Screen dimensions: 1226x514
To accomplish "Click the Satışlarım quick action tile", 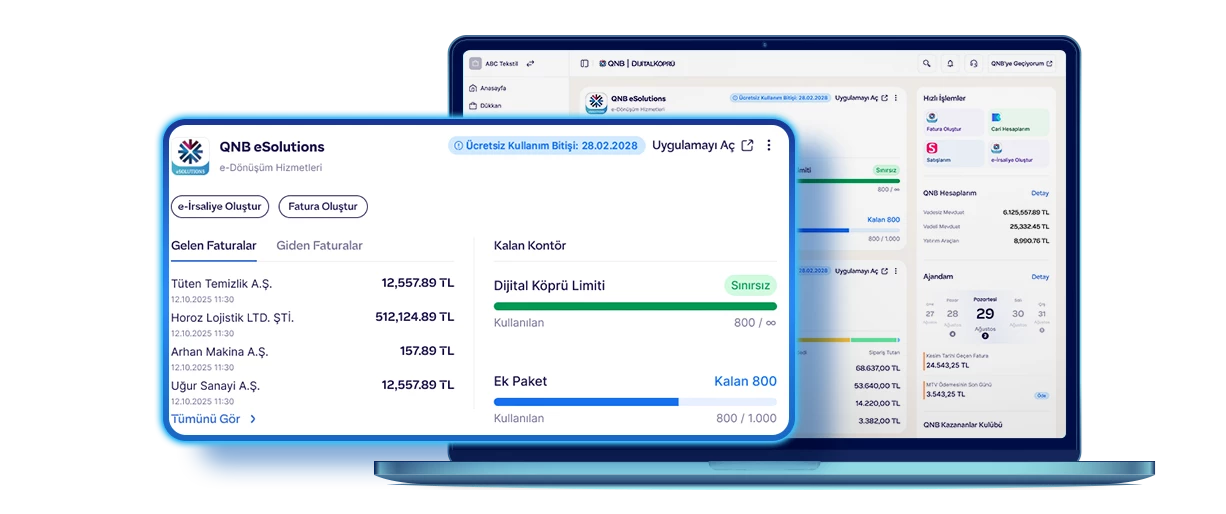I will pos(953,153).
